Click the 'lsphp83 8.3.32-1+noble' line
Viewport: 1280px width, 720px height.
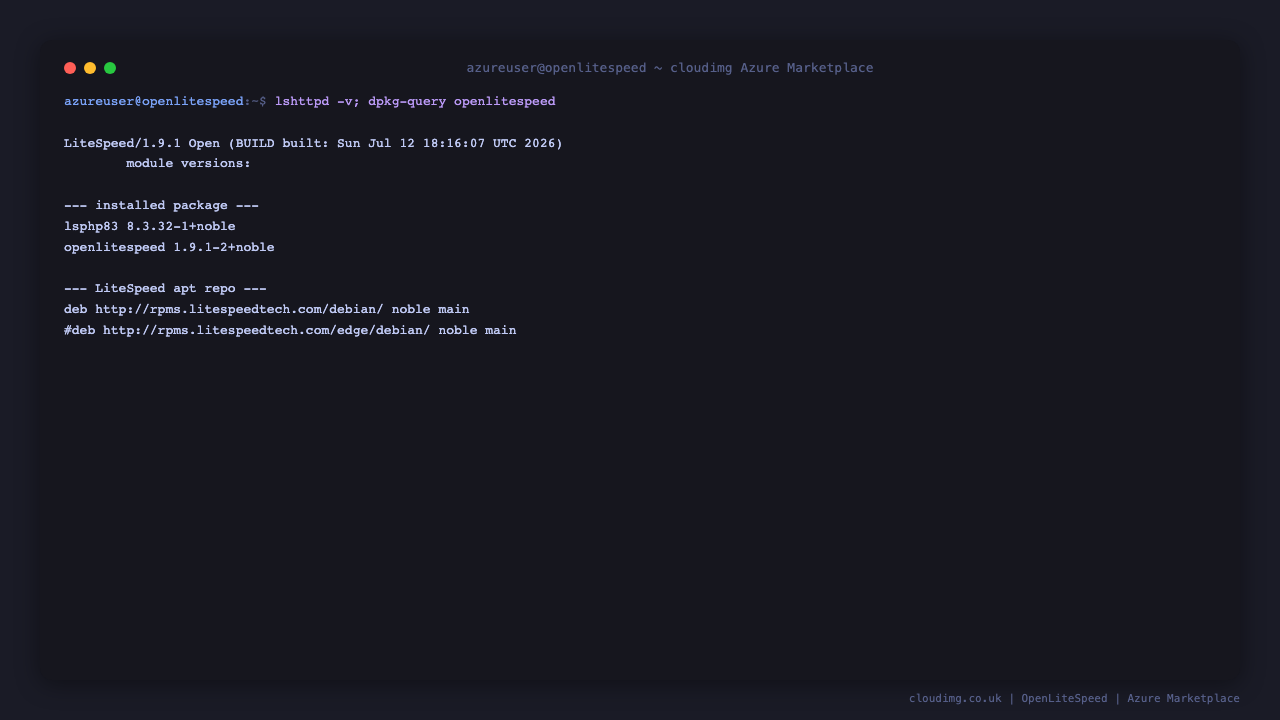click(150, 226)
